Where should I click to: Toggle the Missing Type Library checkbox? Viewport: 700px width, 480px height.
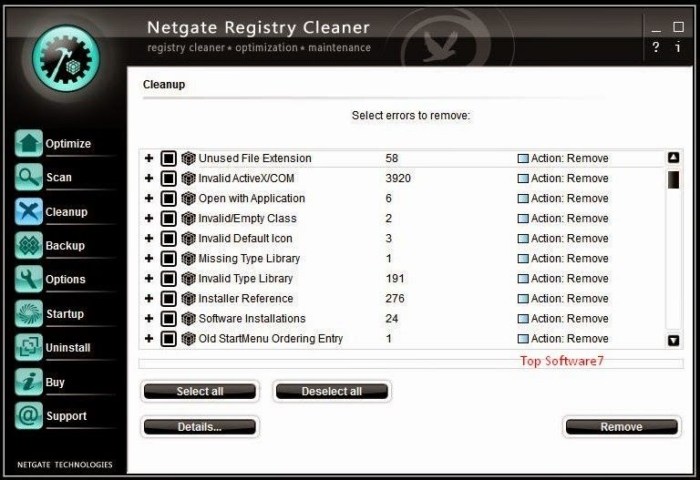tap(168, 259)
